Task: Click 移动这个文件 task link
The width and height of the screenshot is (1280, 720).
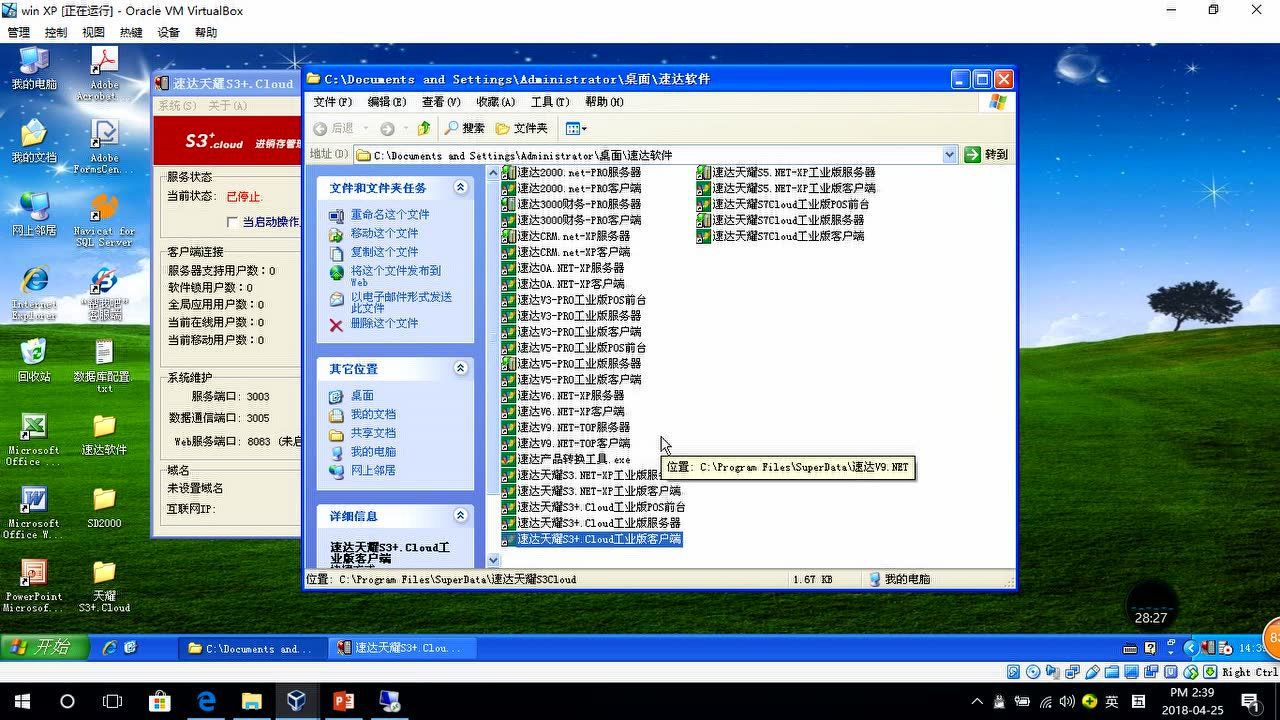Action: [x=384, y=233]
